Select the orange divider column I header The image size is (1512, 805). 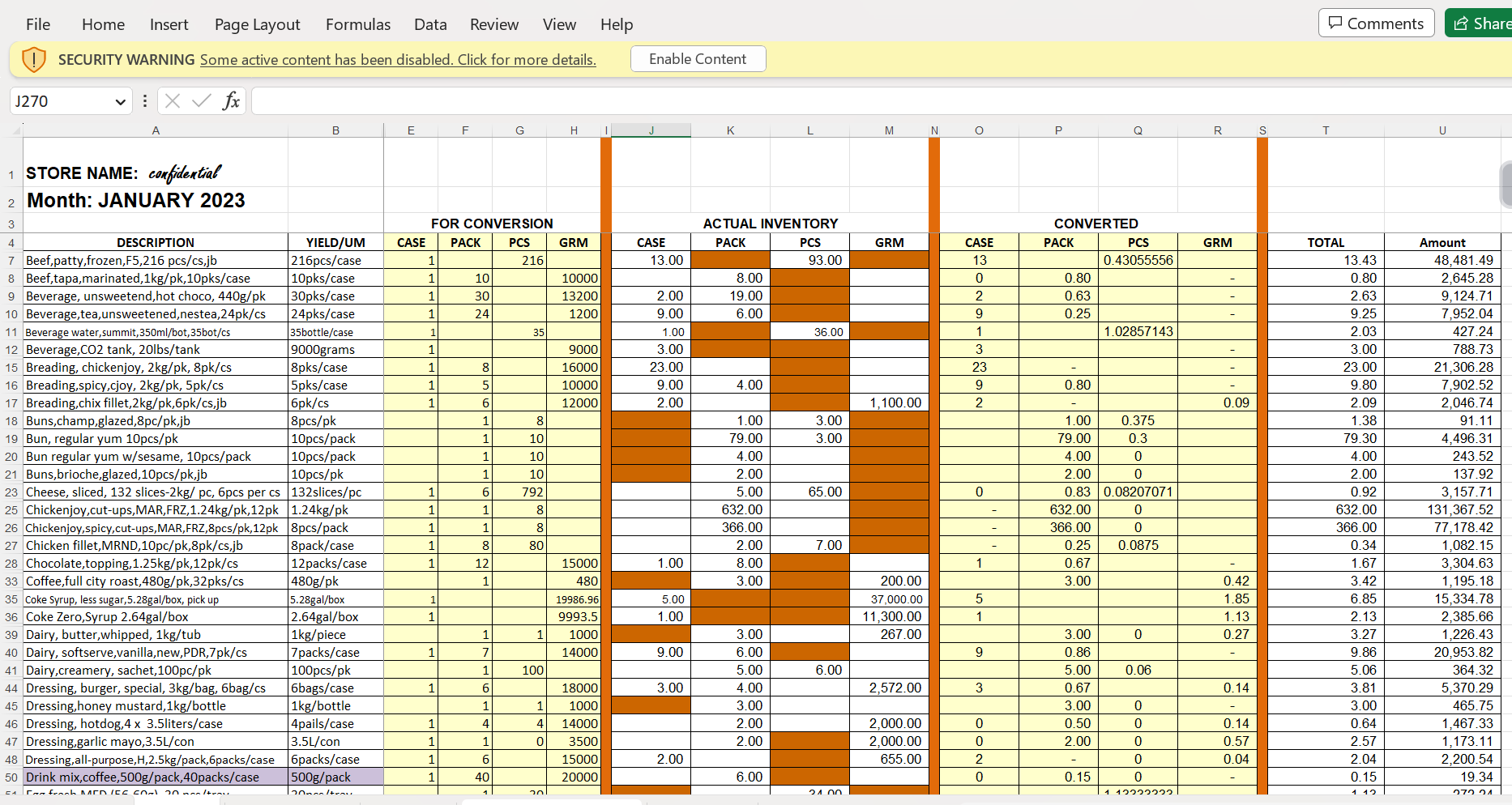(606, 130)
